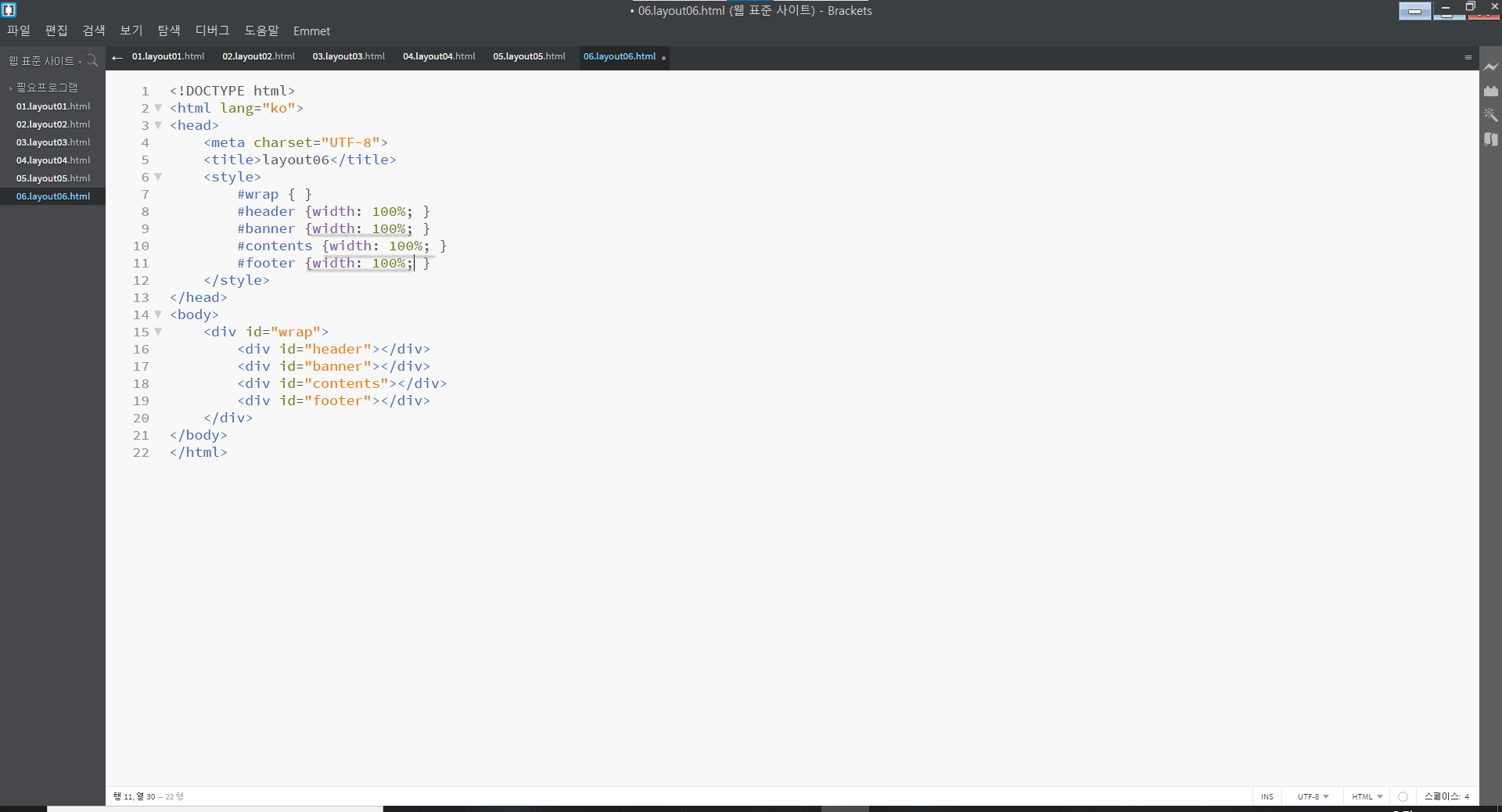Open the 보기 menu
The height and width of the screenshot is (812, 1502).
click(131, 31)
